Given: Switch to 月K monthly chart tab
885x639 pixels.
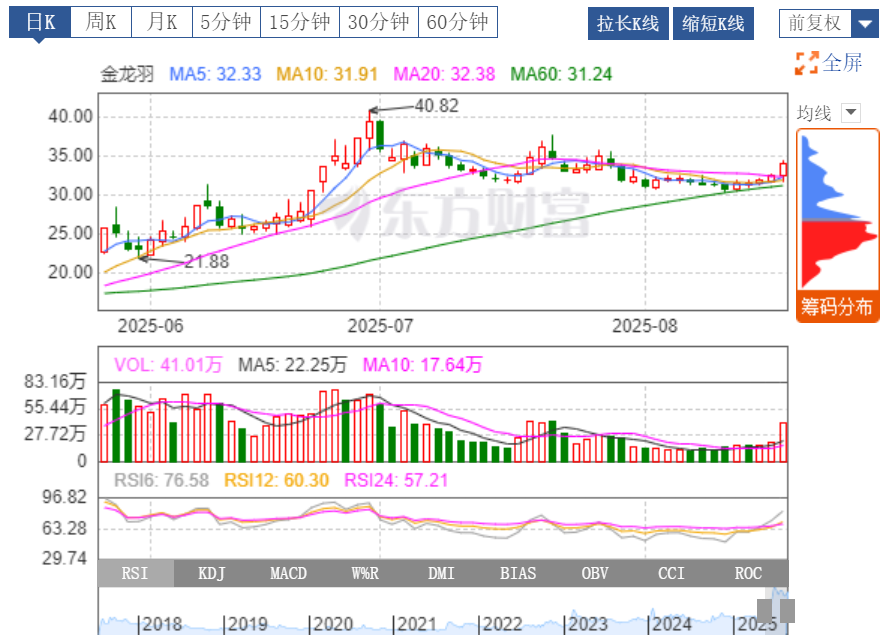Looking at the screenshot, I should coord(162,23).
